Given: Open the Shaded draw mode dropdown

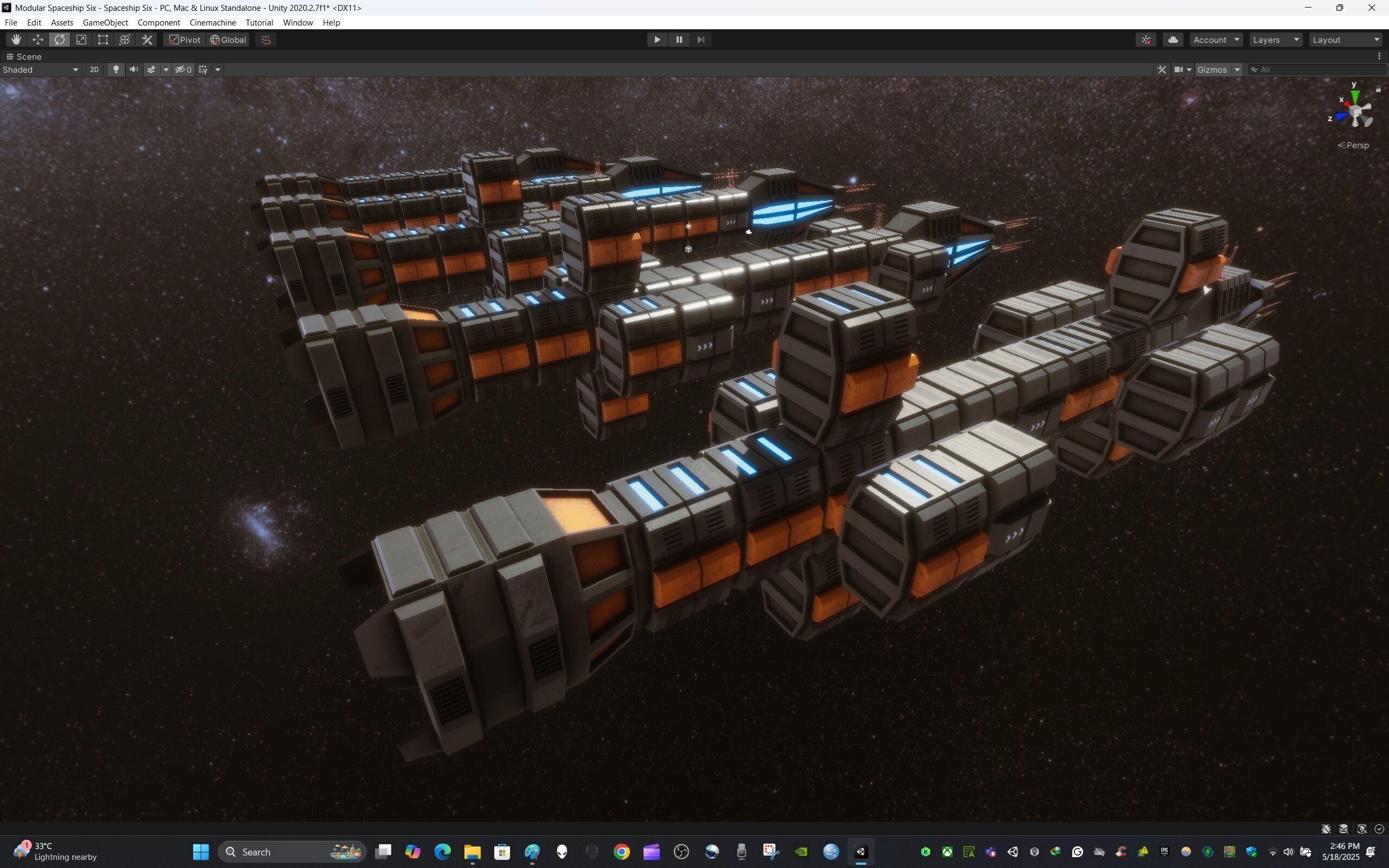Looking at the screenshot, I should point(40,69).
